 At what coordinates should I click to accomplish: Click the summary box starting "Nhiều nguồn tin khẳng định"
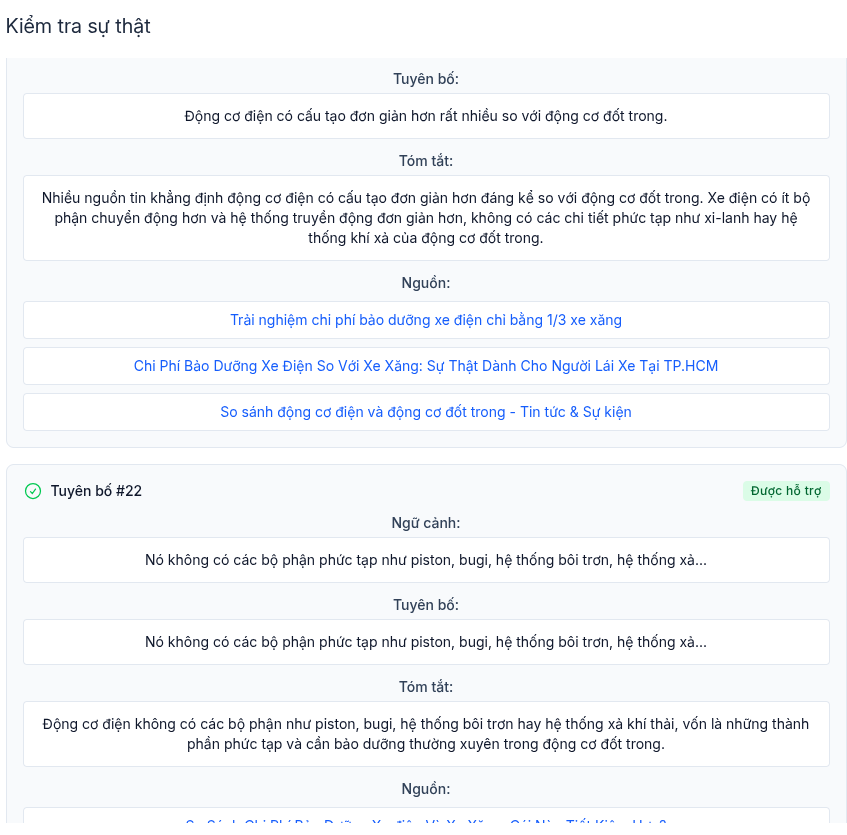pyautogui.click(x=426, y=218)
